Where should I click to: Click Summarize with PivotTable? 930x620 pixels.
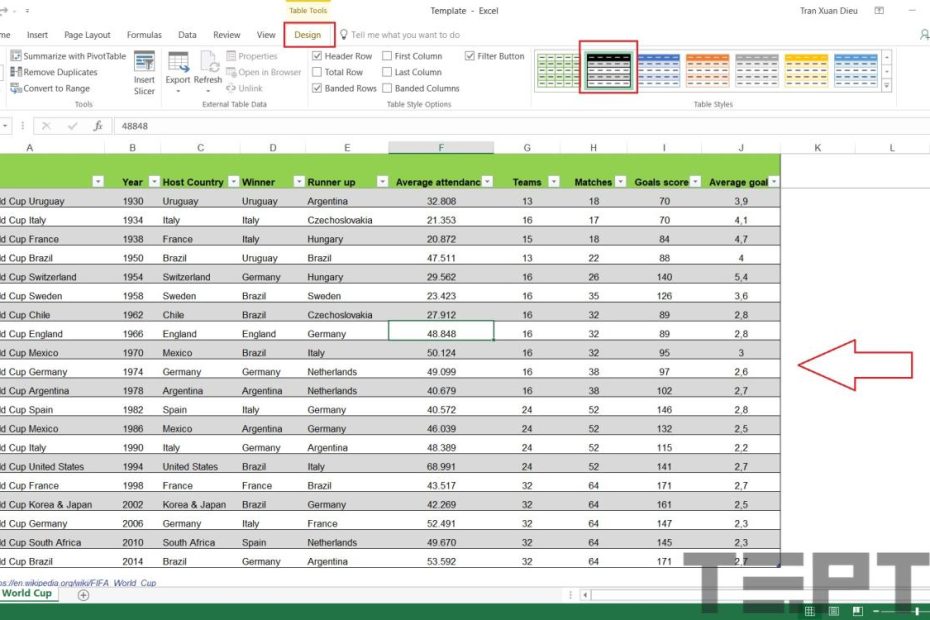pos(68,56)
